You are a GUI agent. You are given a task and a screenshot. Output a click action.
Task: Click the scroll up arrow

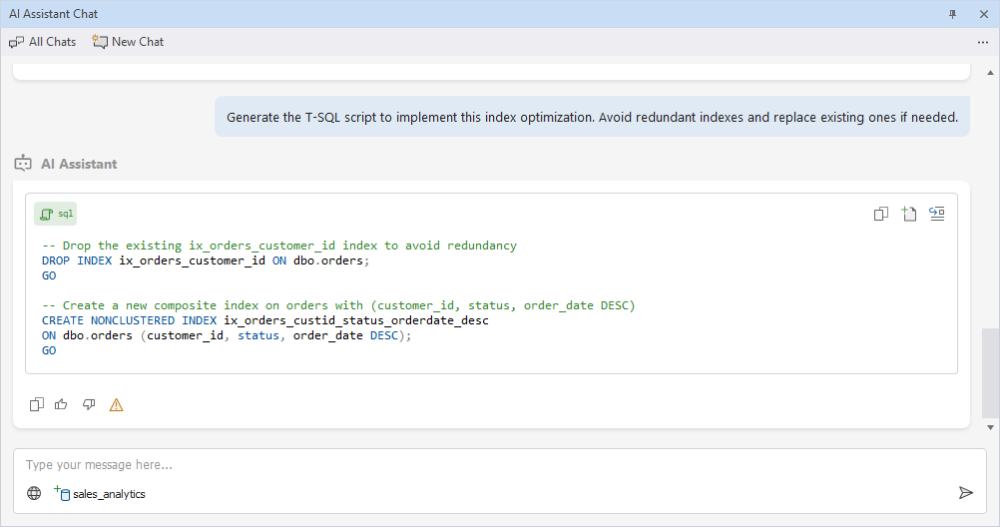990,72
